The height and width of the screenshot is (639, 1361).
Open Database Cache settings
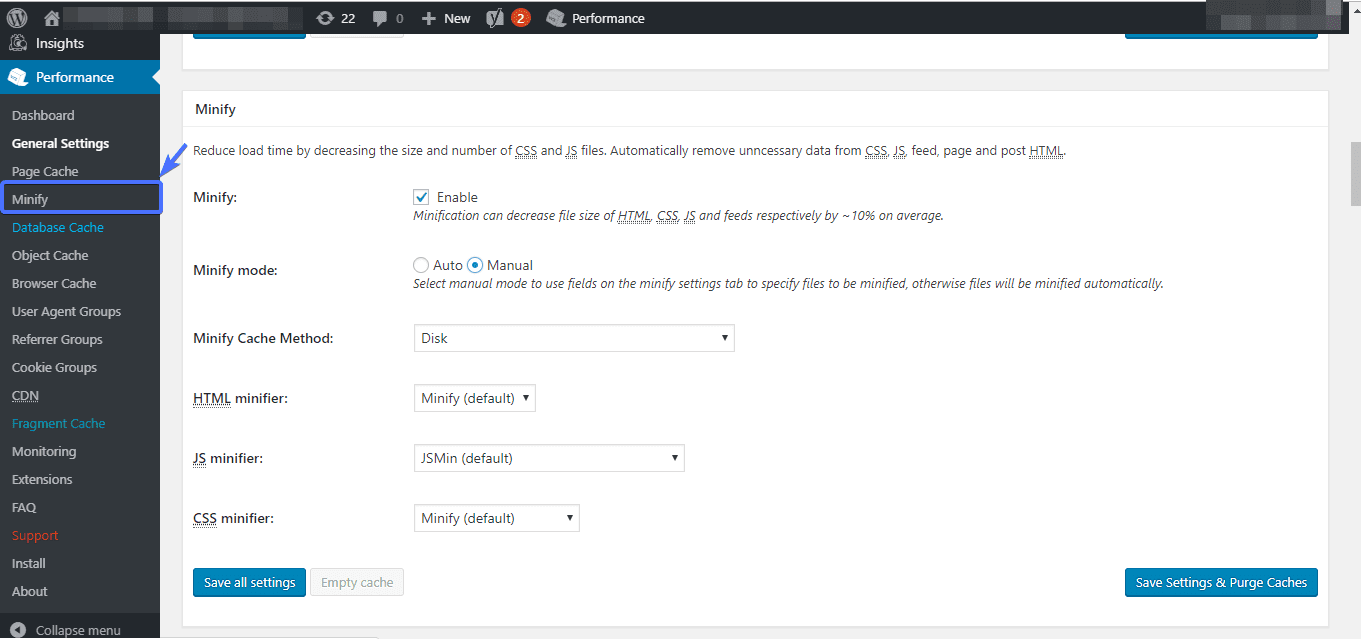point(58,227)
